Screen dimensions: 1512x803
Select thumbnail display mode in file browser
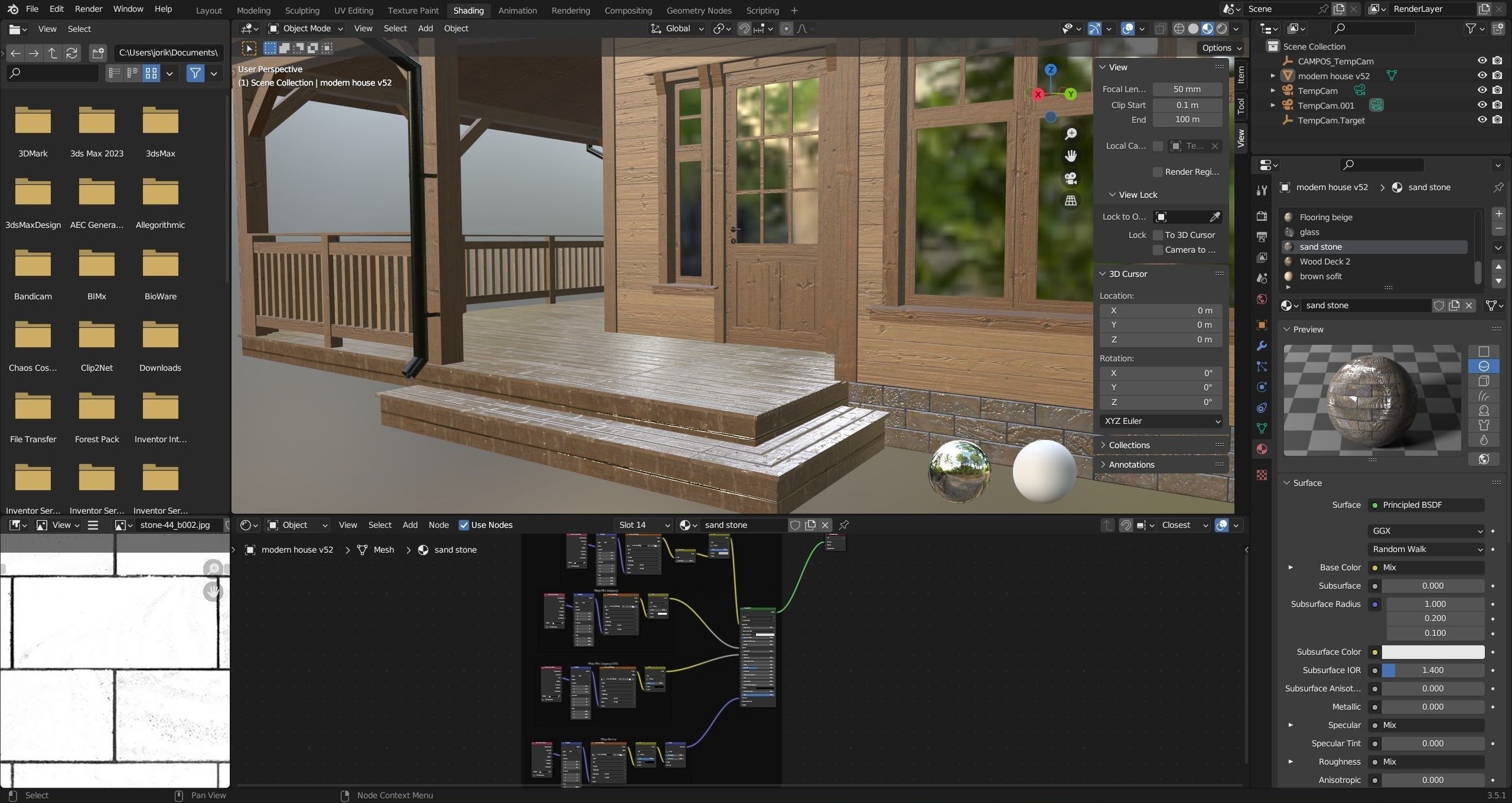[x=151, y=73]
